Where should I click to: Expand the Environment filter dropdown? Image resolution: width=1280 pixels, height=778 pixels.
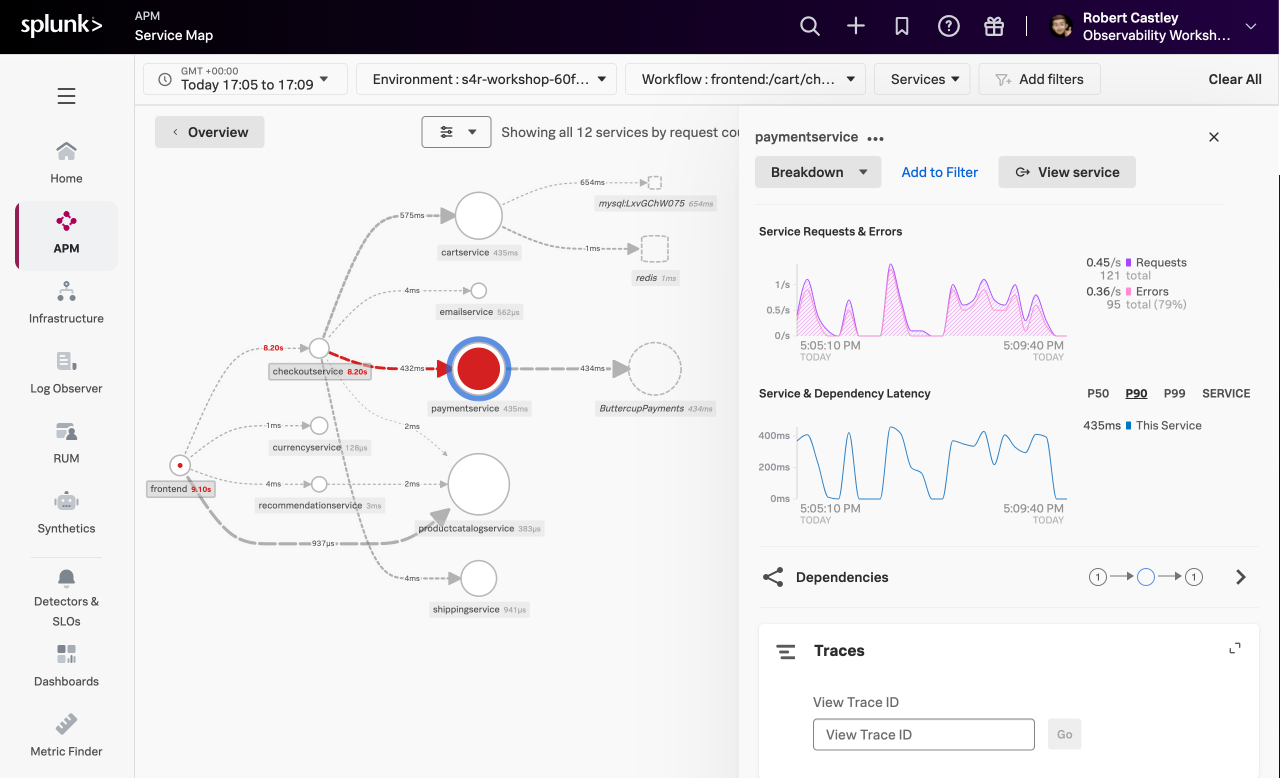point(486,79)
